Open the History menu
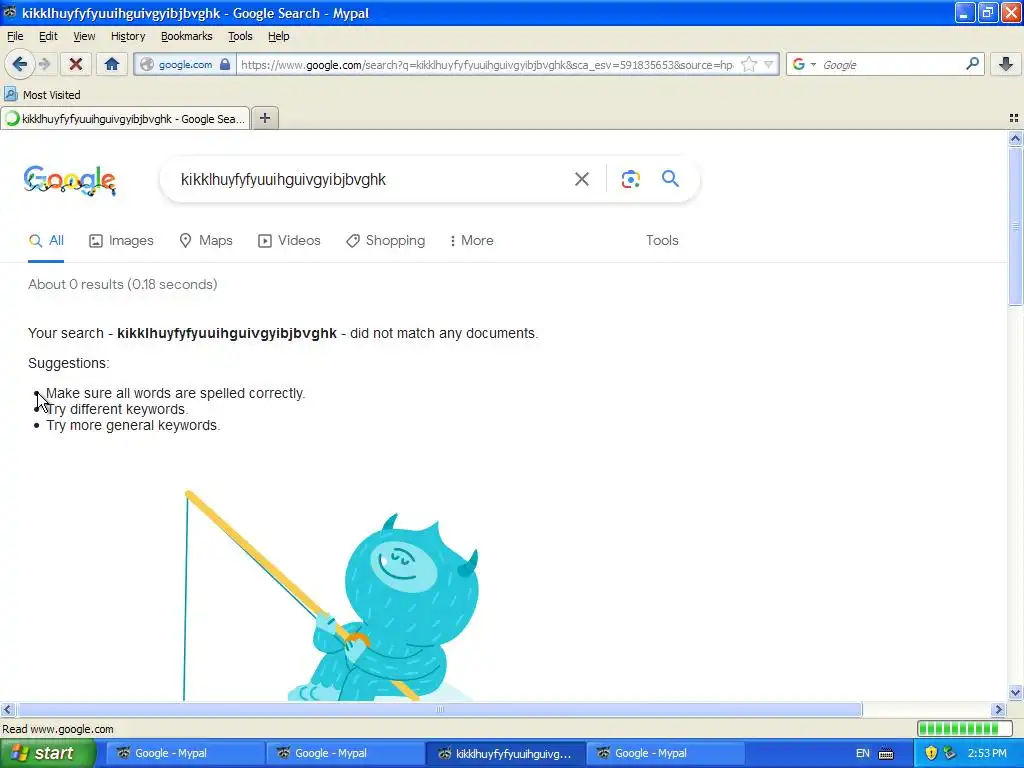Viewport: 1024px width, 768px height. click(128, 36)
